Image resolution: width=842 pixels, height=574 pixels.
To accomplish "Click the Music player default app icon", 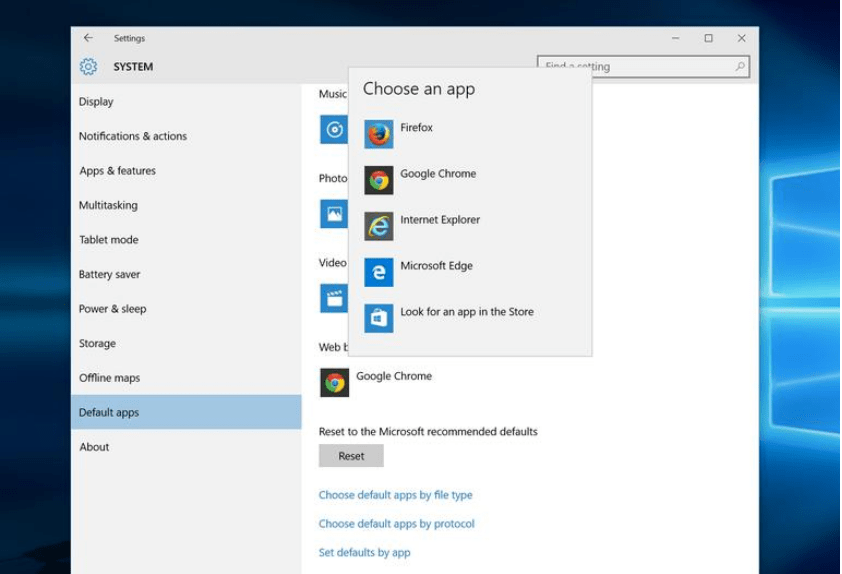I will coord(334,129).
